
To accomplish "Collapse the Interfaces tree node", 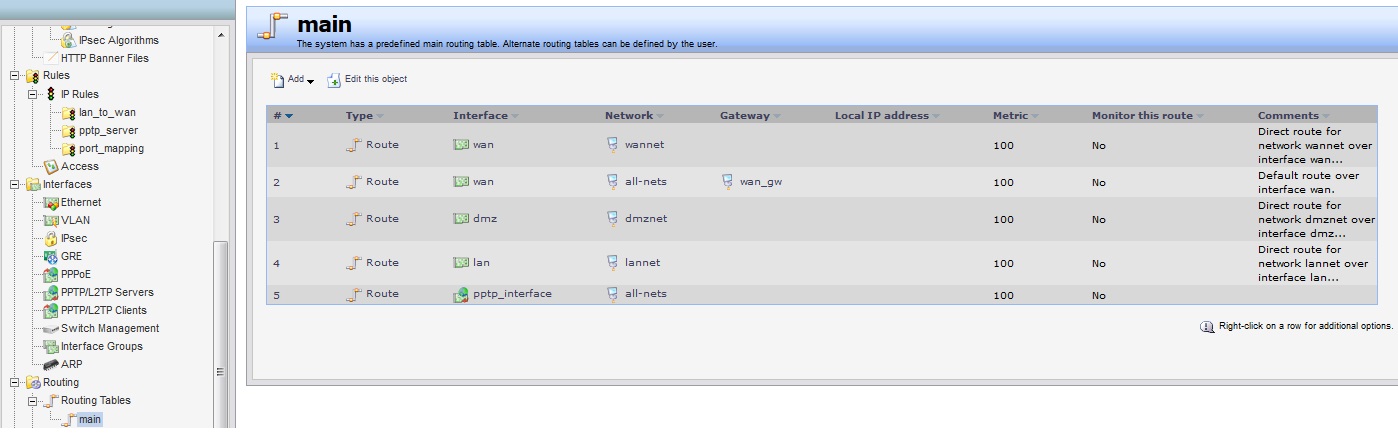I will [14, 184].
